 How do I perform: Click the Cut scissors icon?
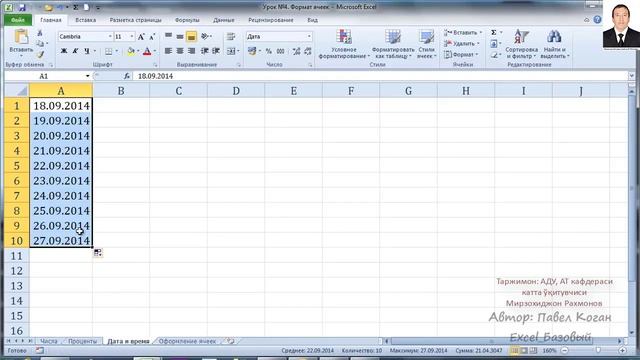[x=40, y=33]
